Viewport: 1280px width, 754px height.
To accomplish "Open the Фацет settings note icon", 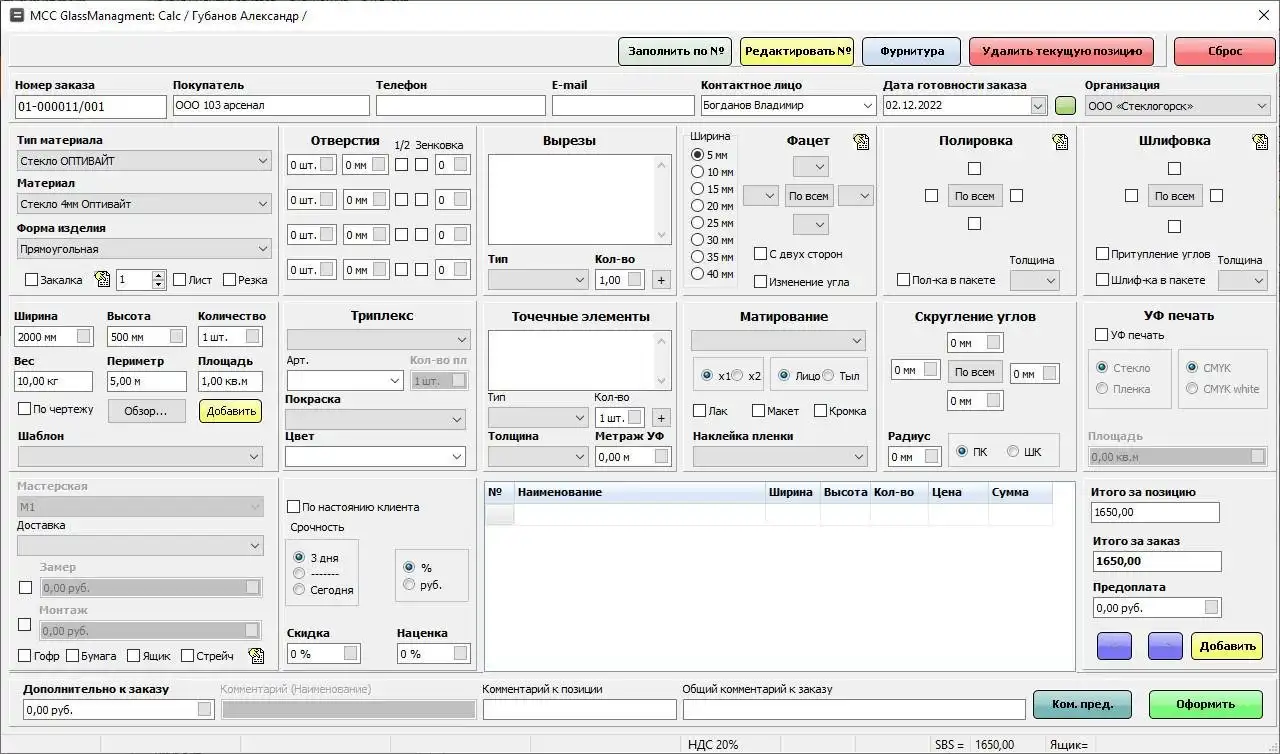I will click(861, 141).
